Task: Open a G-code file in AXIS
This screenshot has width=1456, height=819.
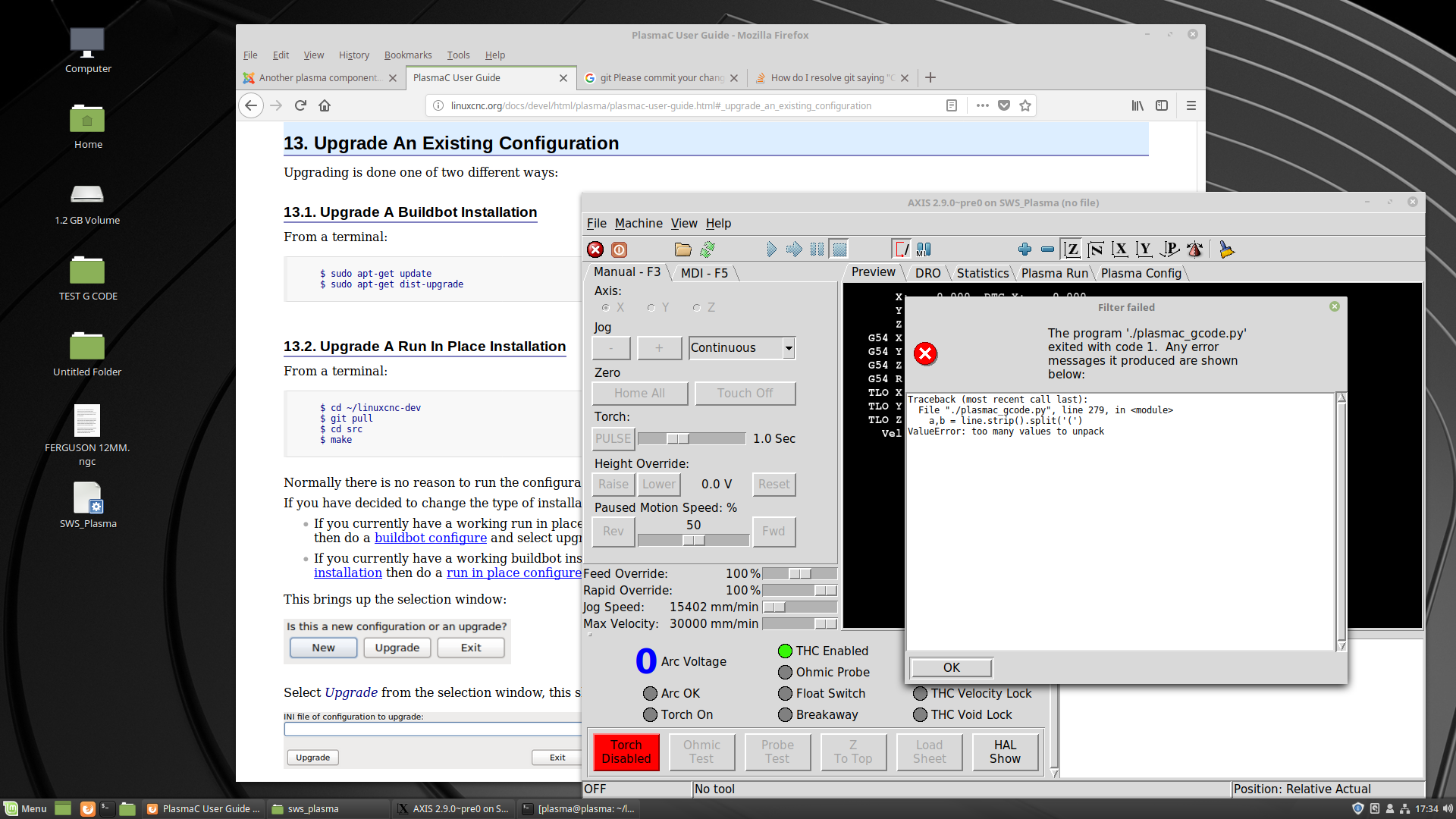Action: tap(683, 249)
